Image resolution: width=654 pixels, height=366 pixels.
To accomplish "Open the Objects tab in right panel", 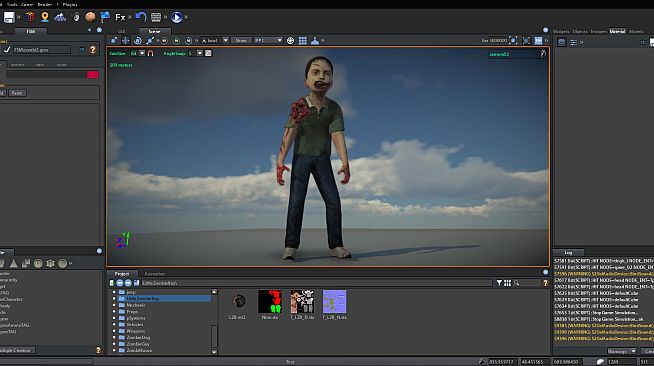I will tap(580, 31).
